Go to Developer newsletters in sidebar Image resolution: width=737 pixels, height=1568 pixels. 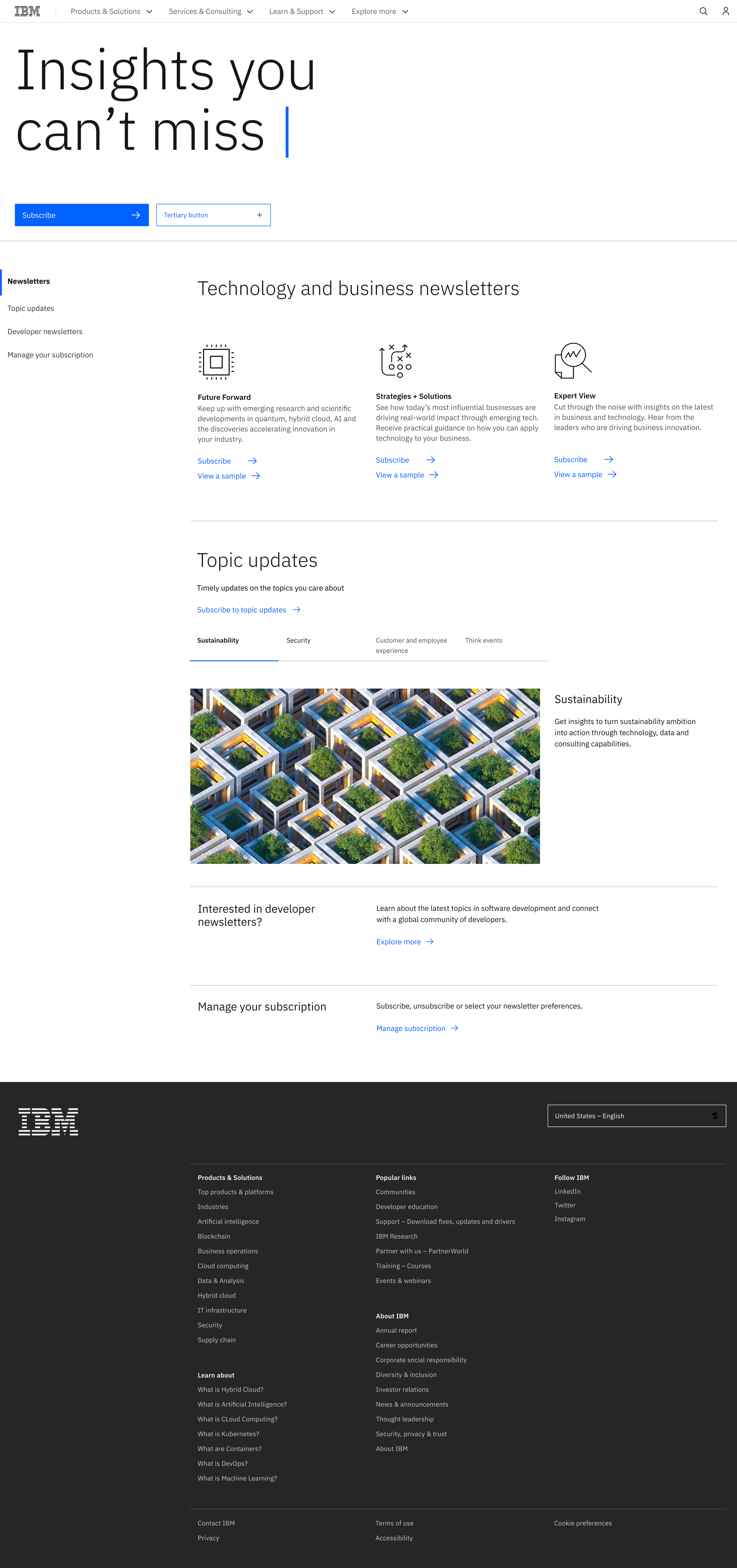click(45, 332)
